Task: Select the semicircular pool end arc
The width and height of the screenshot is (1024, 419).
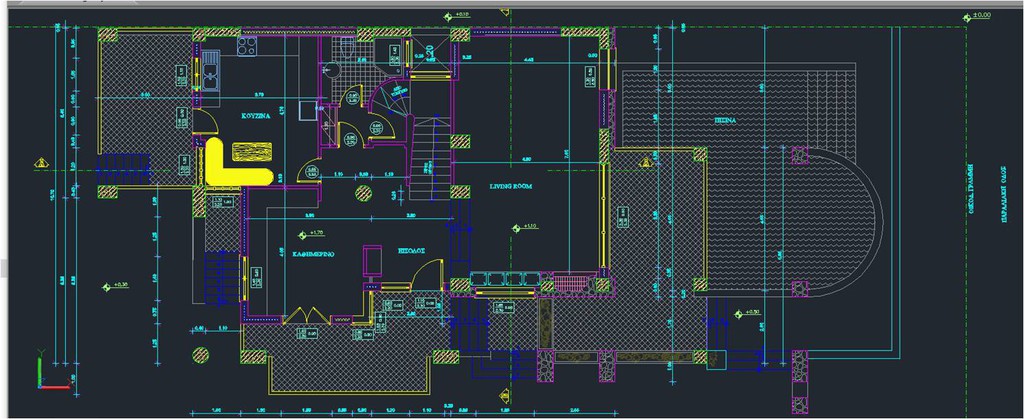Action: 847,222
